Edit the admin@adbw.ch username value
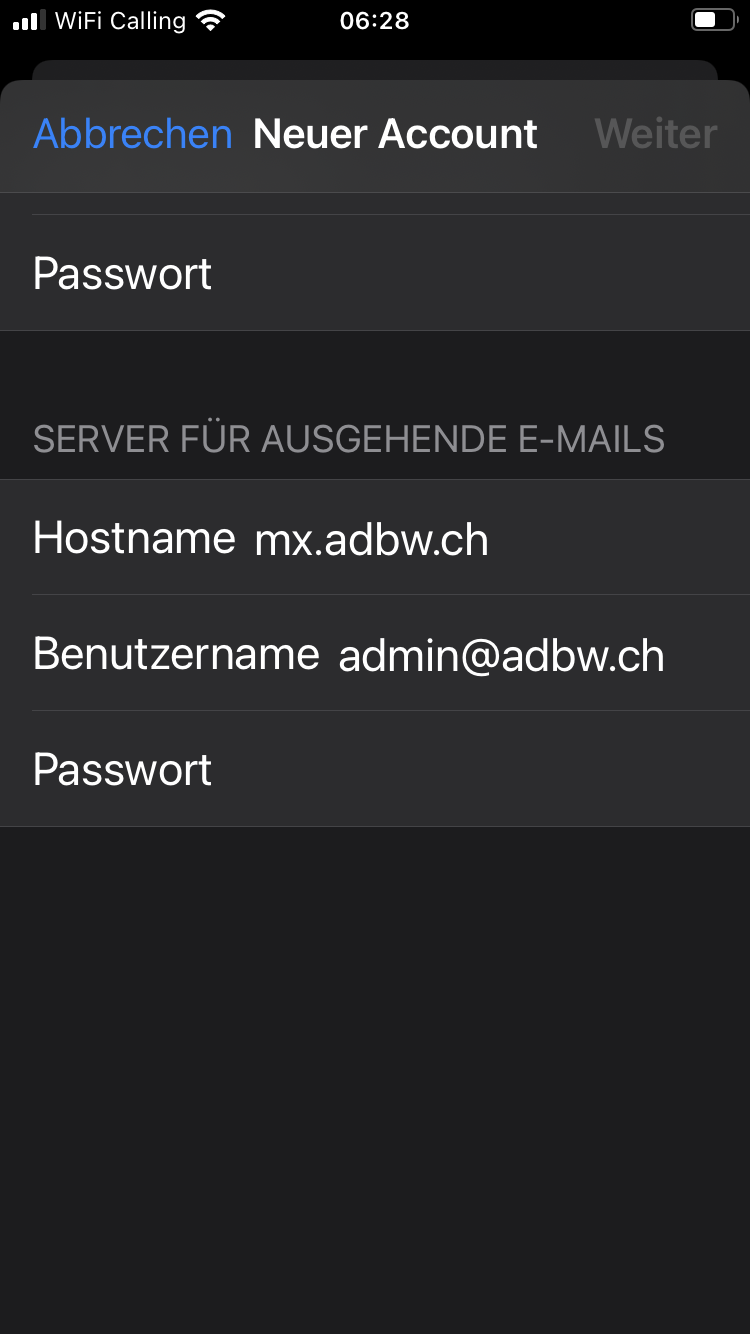Viewport: 750px width, 1334px height. tap(502, 656)
